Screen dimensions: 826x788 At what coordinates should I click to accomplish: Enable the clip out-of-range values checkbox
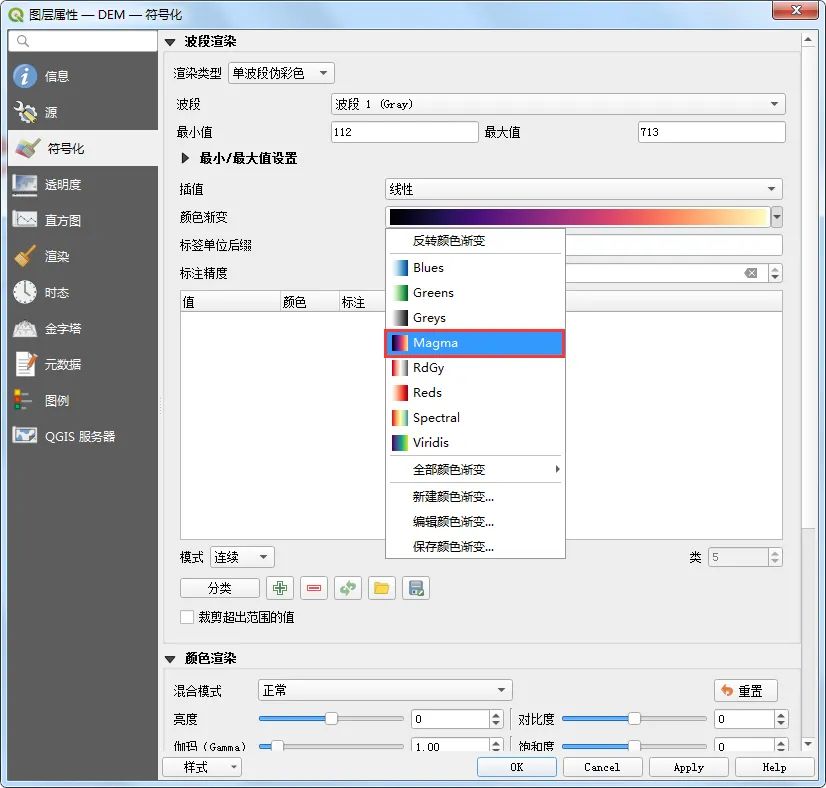(x=186, y=617)
